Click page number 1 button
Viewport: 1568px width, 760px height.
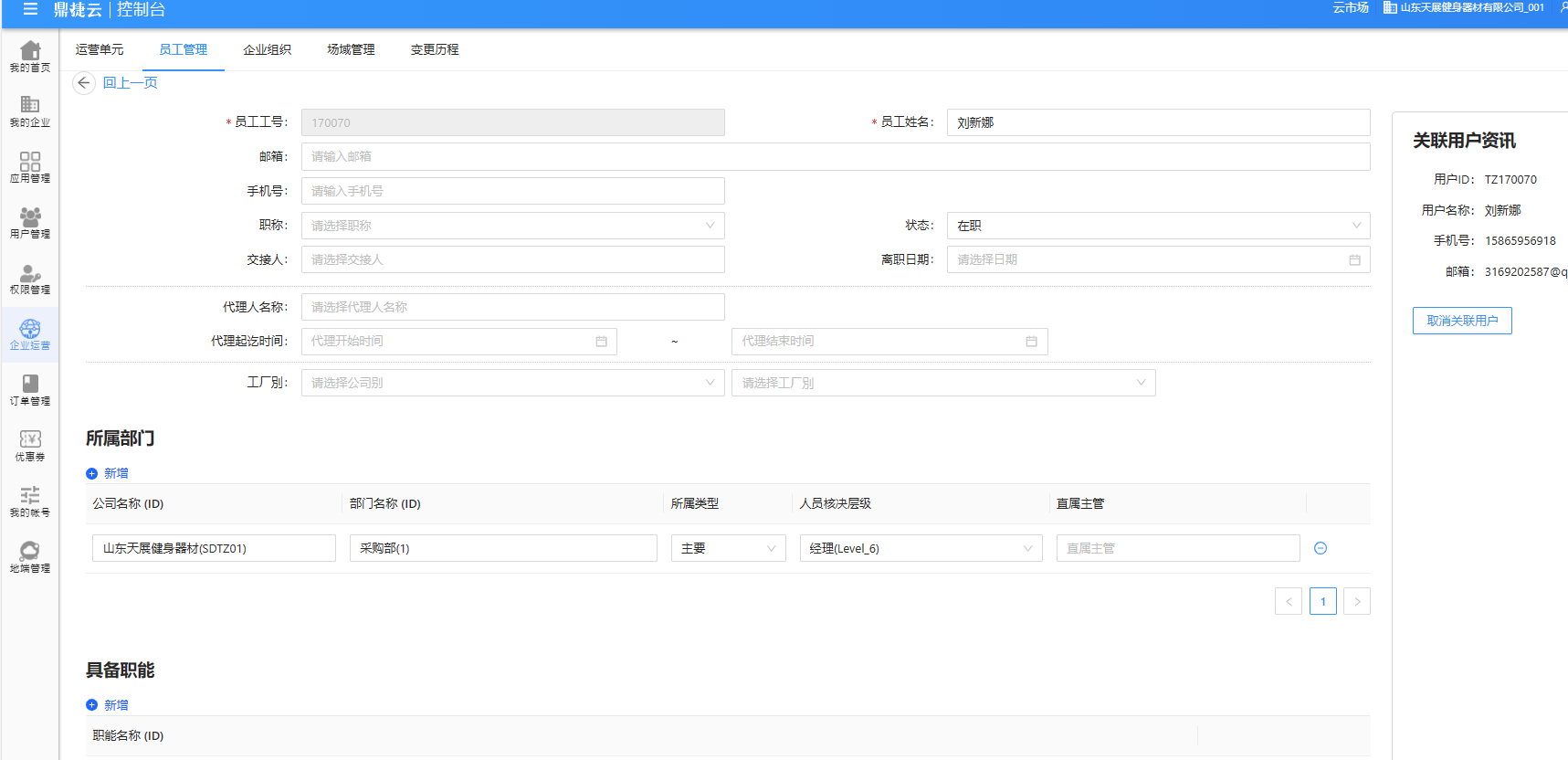(x=1323, y=601)
